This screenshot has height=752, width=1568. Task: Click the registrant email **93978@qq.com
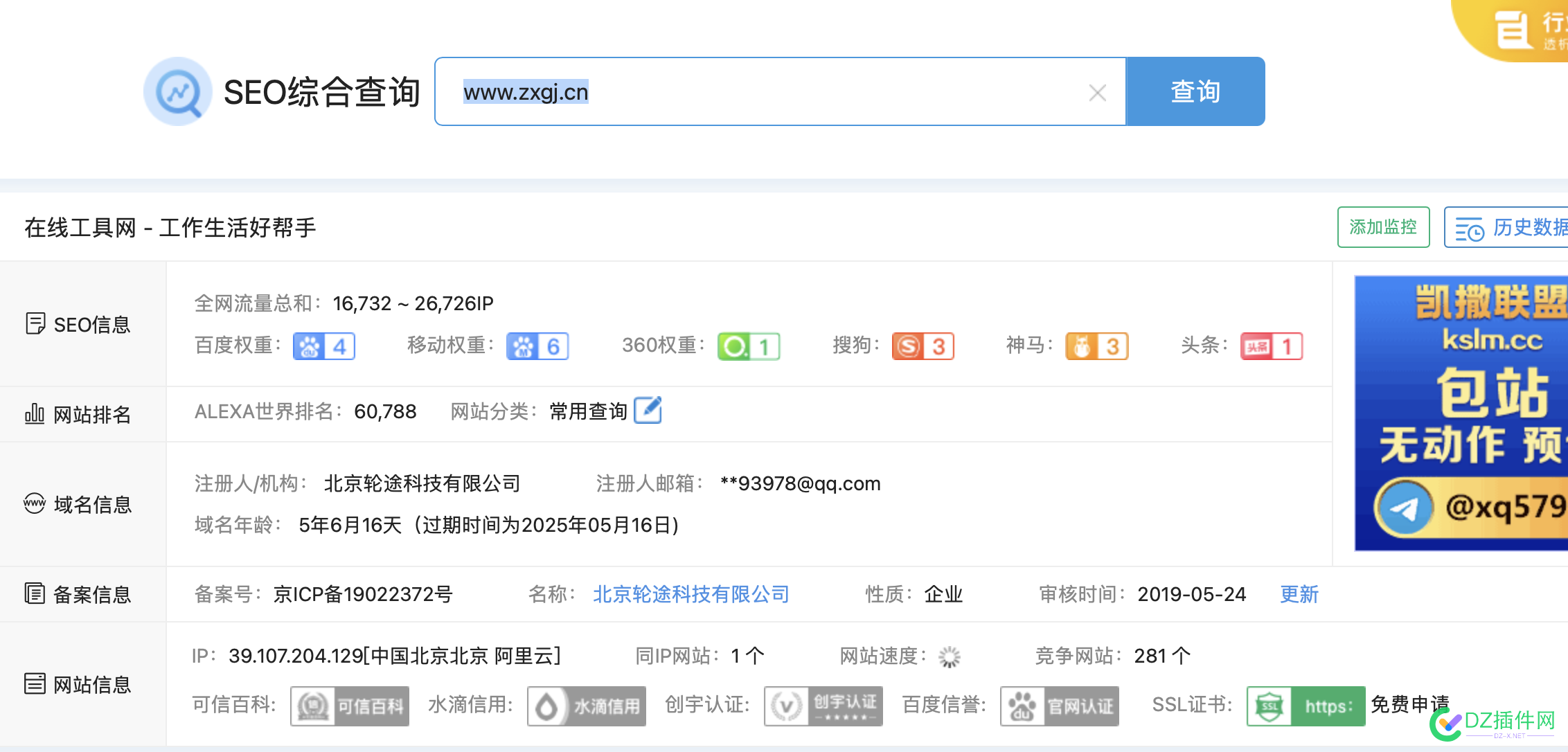[801, 483]
